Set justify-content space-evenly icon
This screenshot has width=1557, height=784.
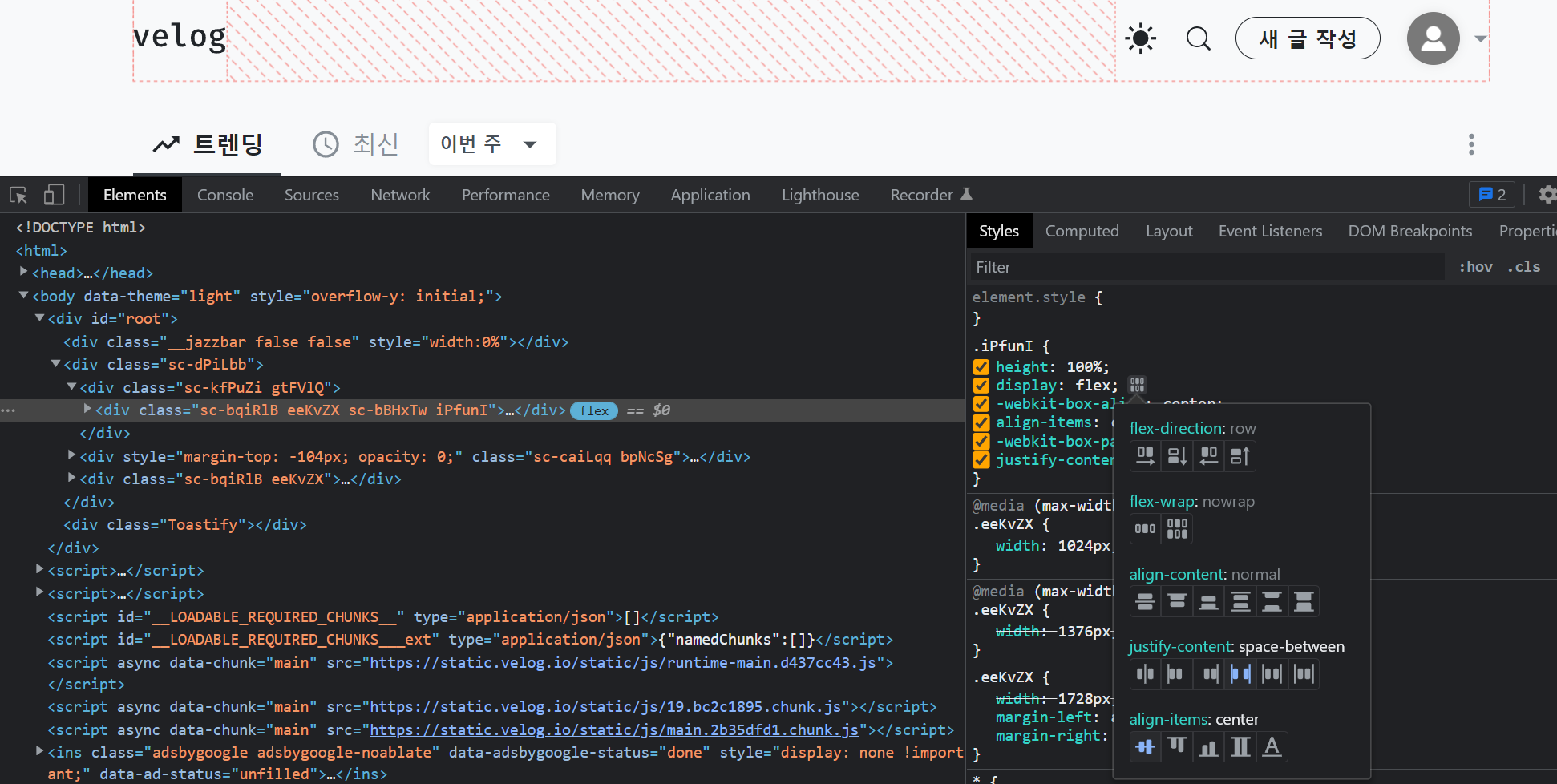pos(1304,674)
